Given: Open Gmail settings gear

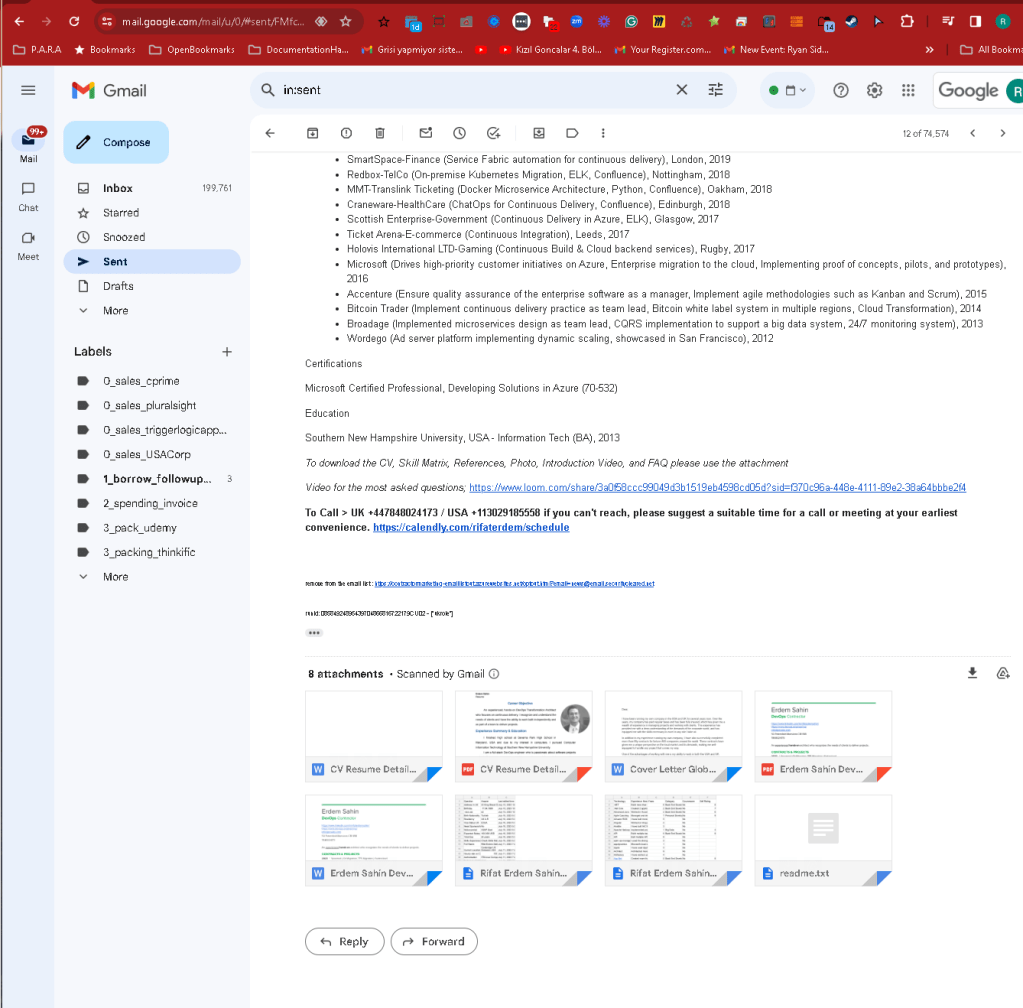Looking at the screenshot, I should click(874, 90).
